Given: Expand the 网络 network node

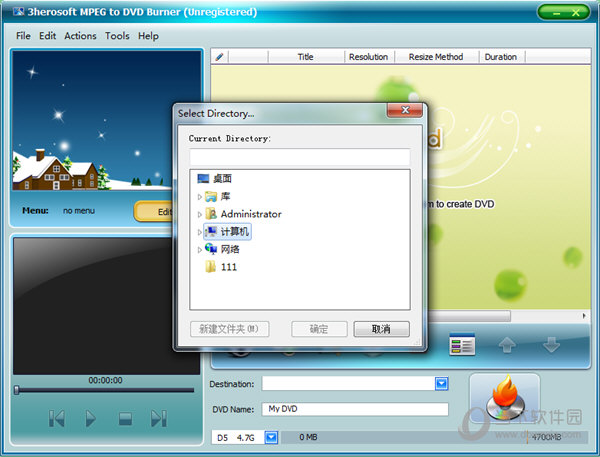Looking at the screenshot, I should coord(199,250).
